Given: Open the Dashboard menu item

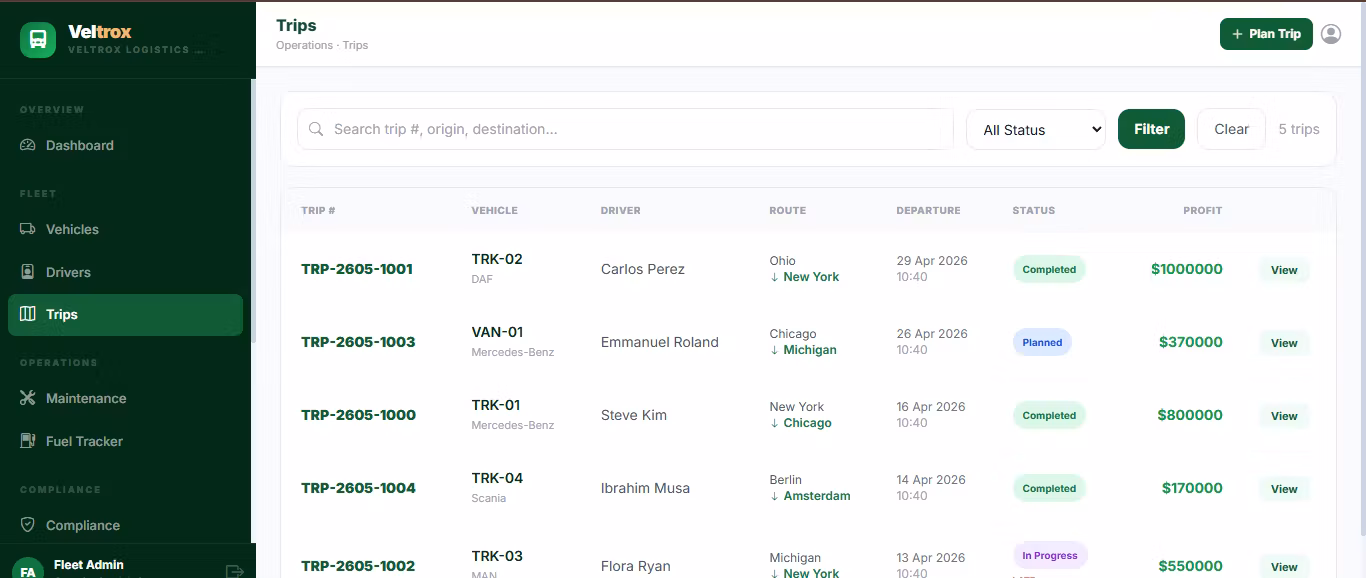Looking at the screenshot, I should click(x=126, y=145).
